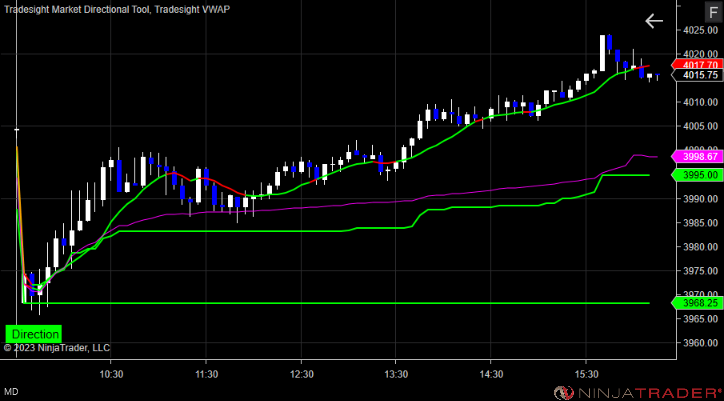Click the 15:30 time axis label
Screen dimensions: 724x401
(x=586, y=373)
